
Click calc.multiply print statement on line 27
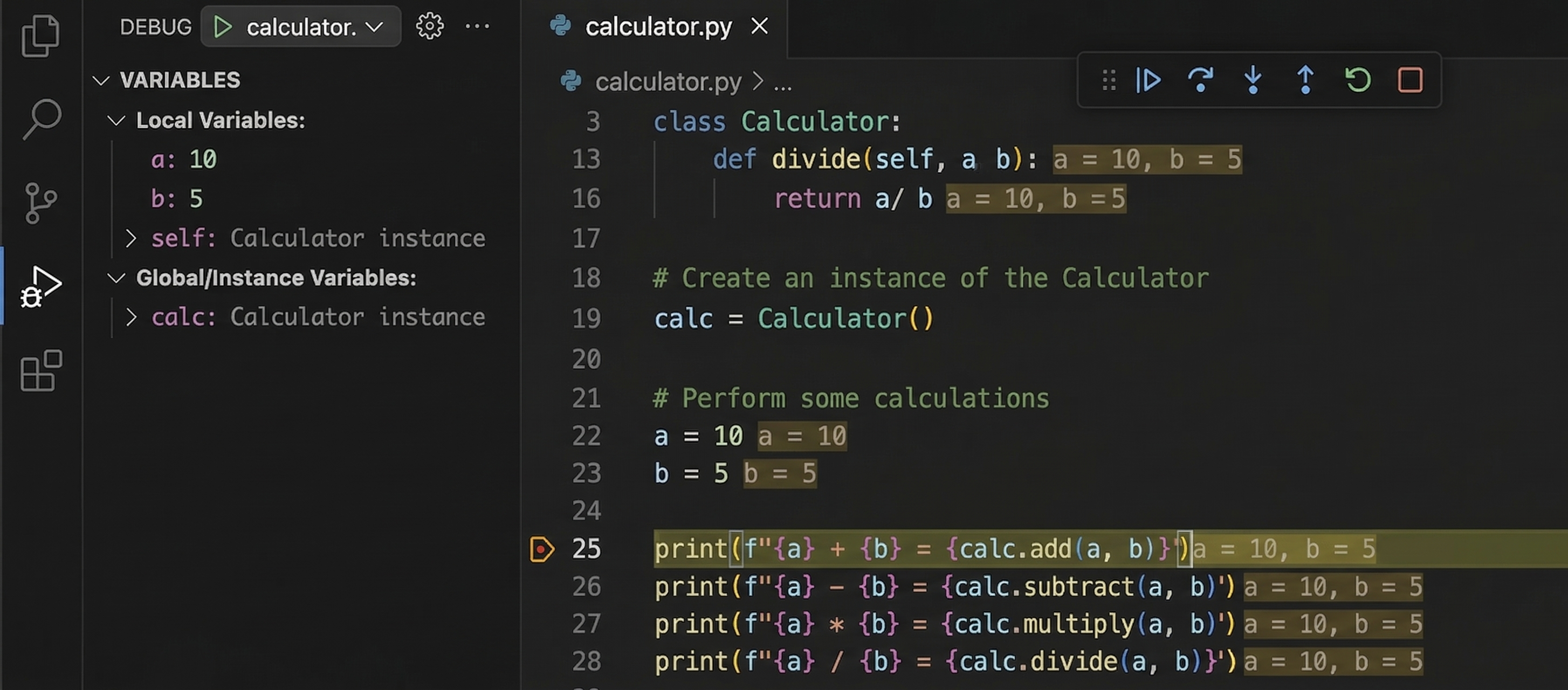coord(944,624)
